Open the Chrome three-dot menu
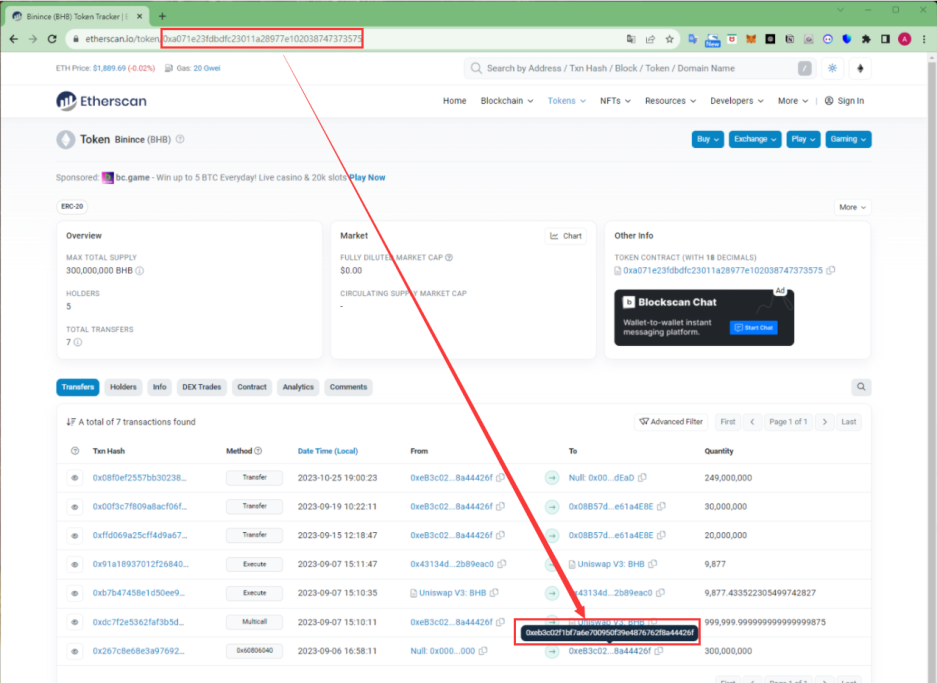 (x=924, y=39)
